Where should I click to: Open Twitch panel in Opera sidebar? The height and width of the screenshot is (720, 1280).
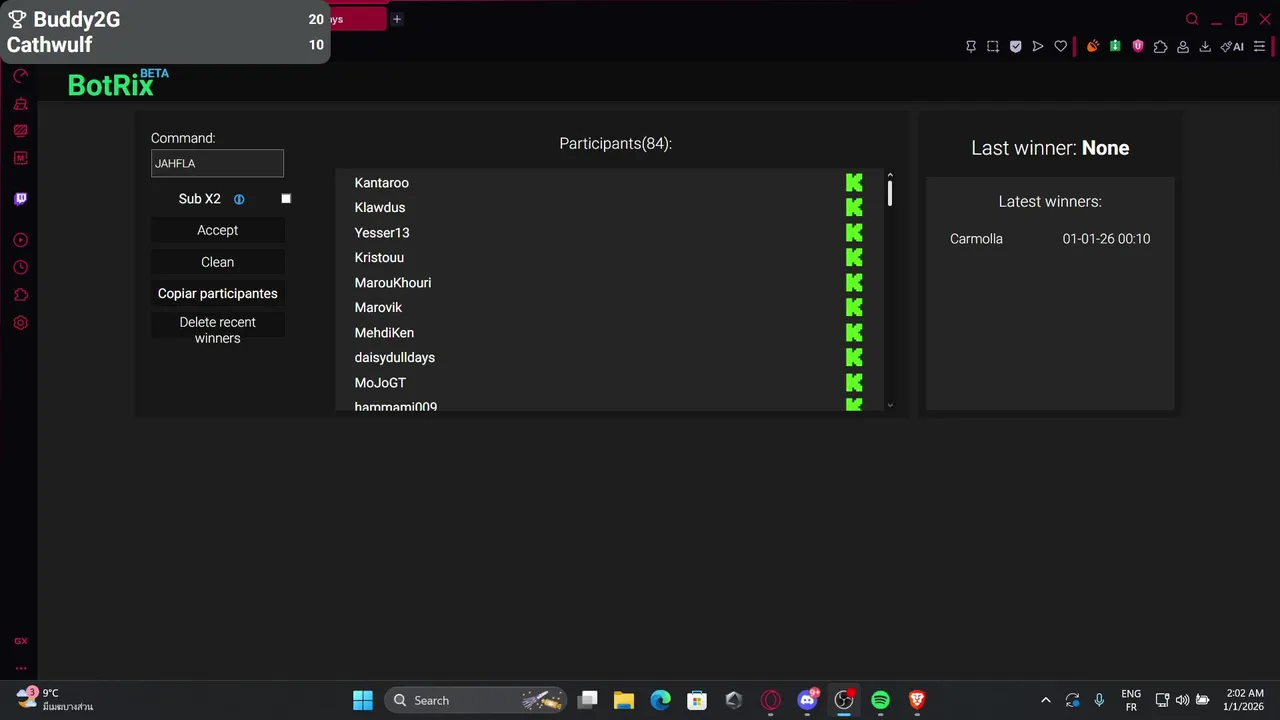coord(20,199)
